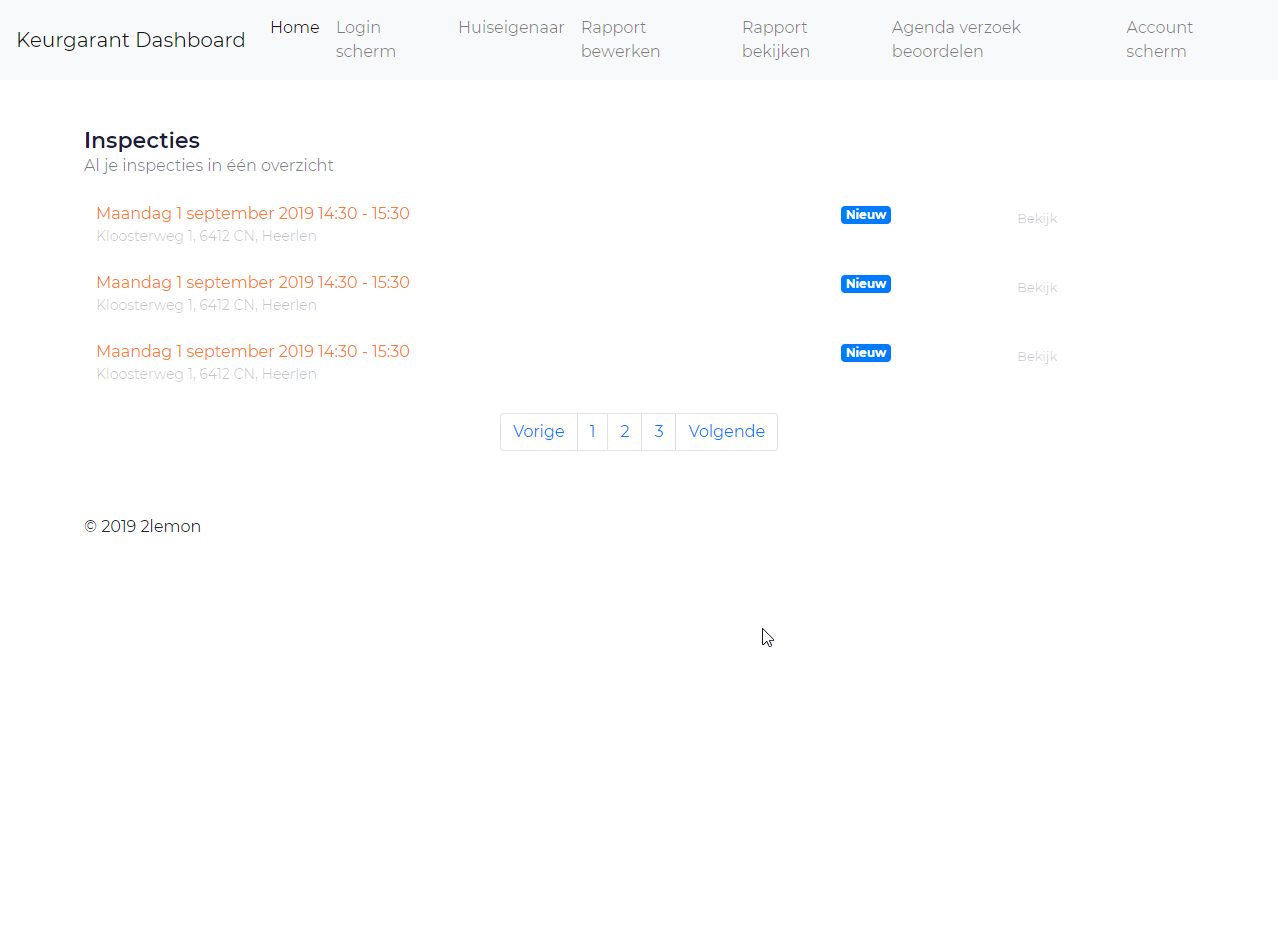Open the Home menu item

295,27
